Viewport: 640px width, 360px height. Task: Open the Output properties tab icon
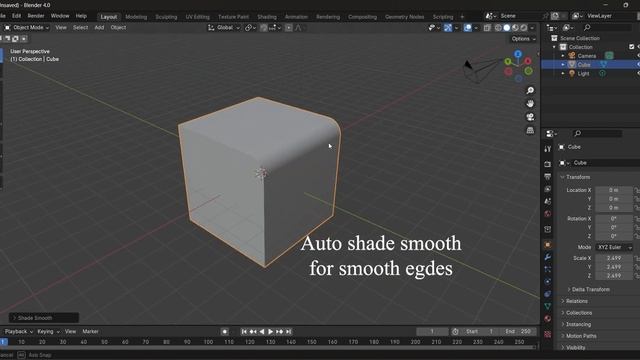click(x=547, y=176)
